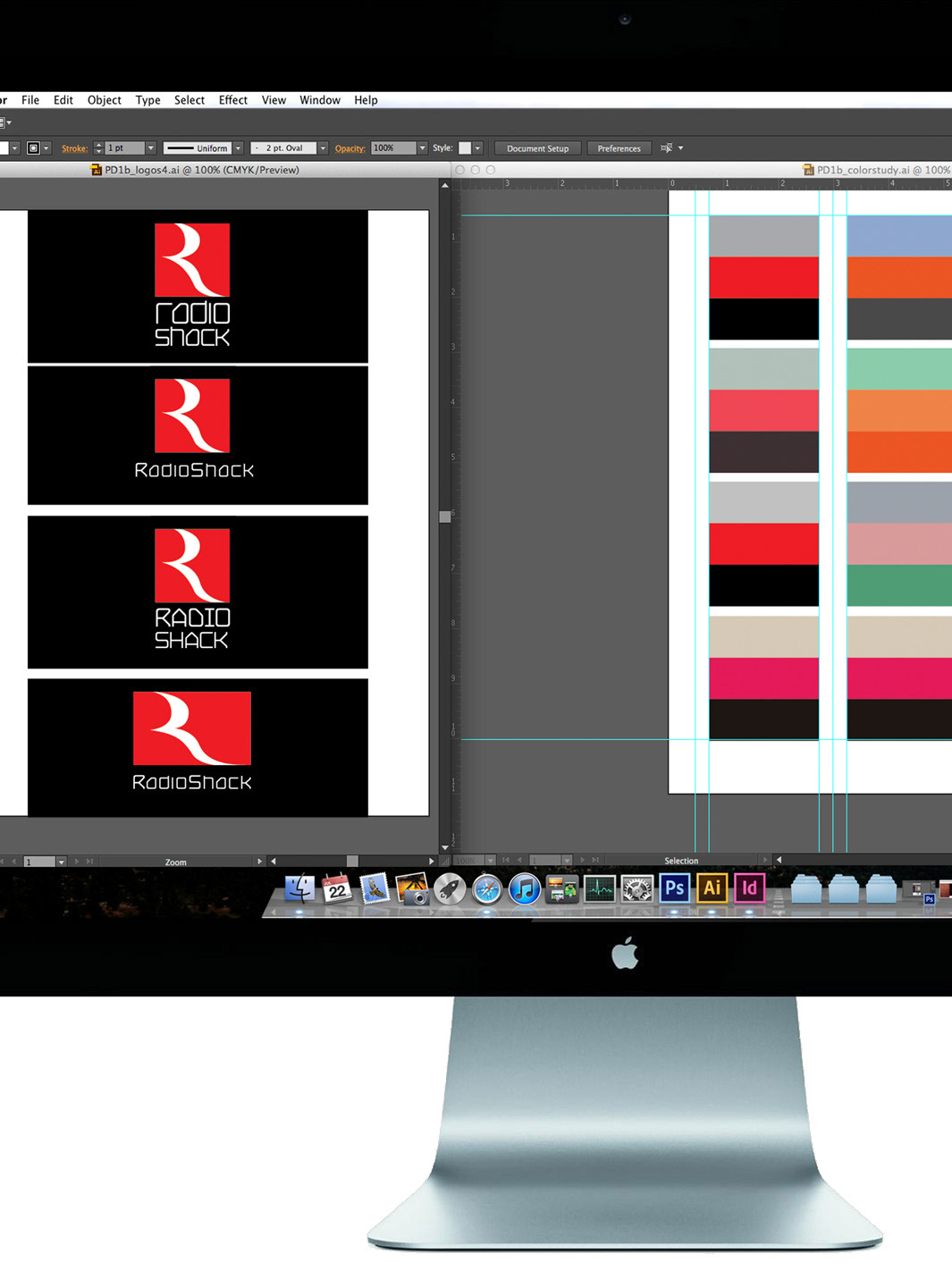Open iTunes from the dock
Screen dimensions: 952x1287
click(525, 889)
